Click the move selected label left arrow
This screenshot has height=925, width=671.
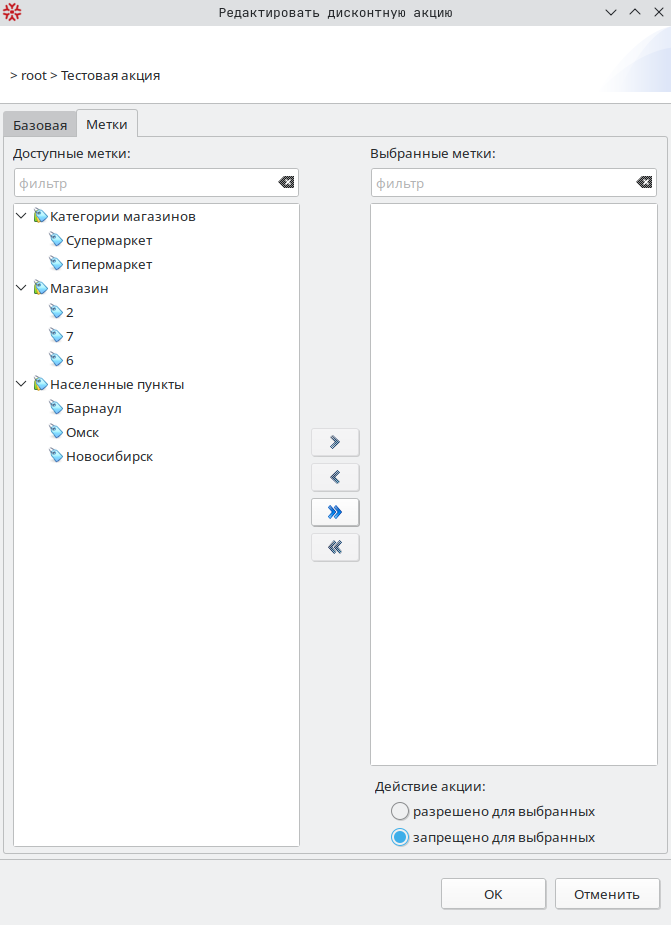(335, 477)
